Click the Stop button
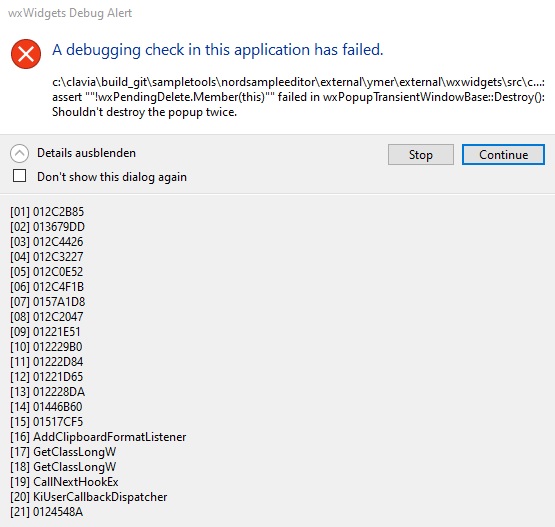Screen dimensions: 555x527 coord(421,154)
